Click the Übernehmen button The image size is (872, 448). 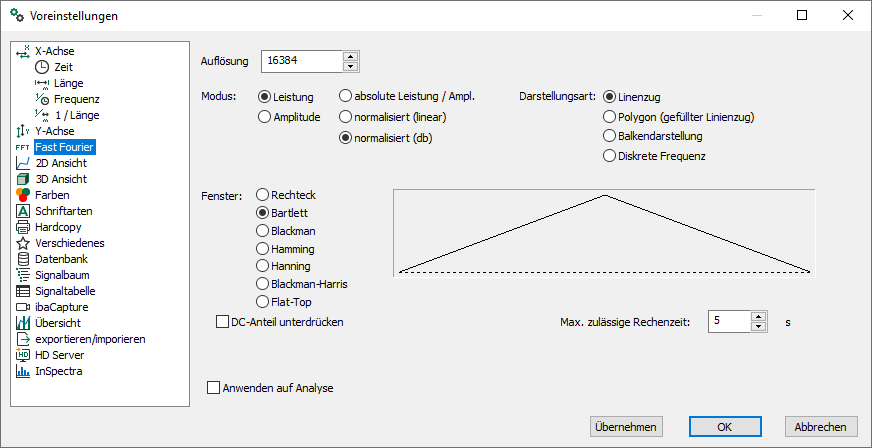pos(626,427)
